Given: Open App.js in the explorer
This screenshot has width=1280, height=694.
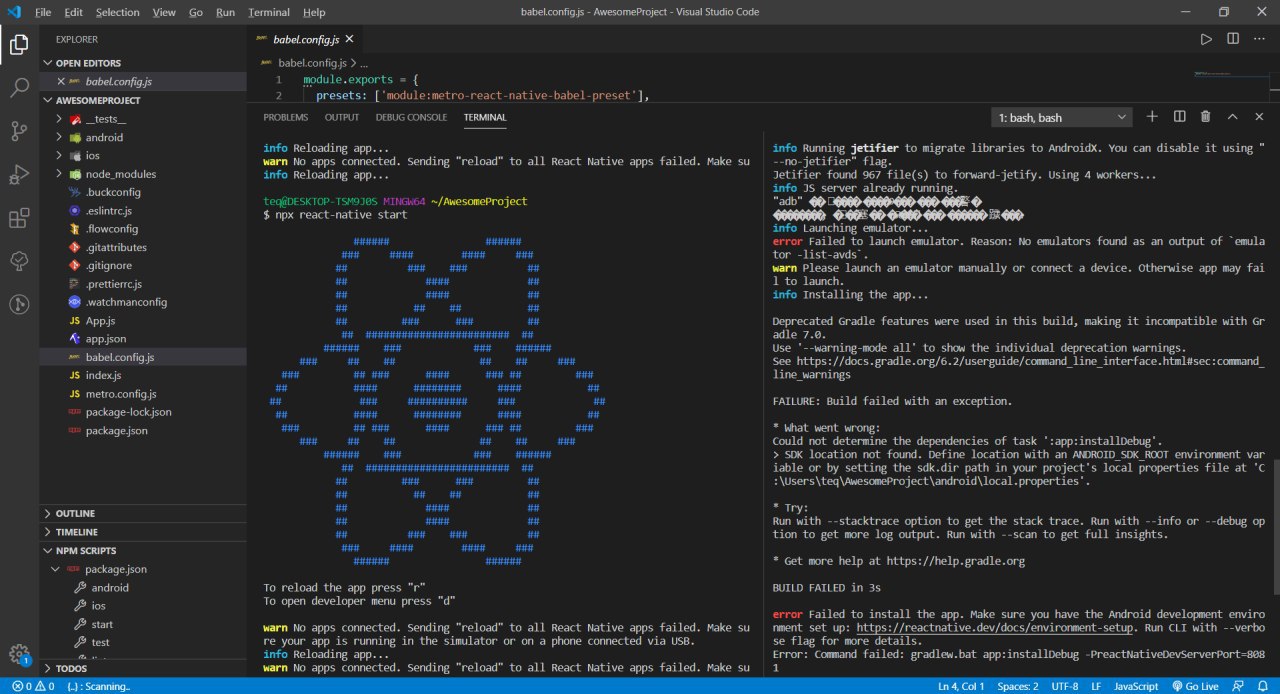Looking at the screenshot, I should click(x=100, y=320).
